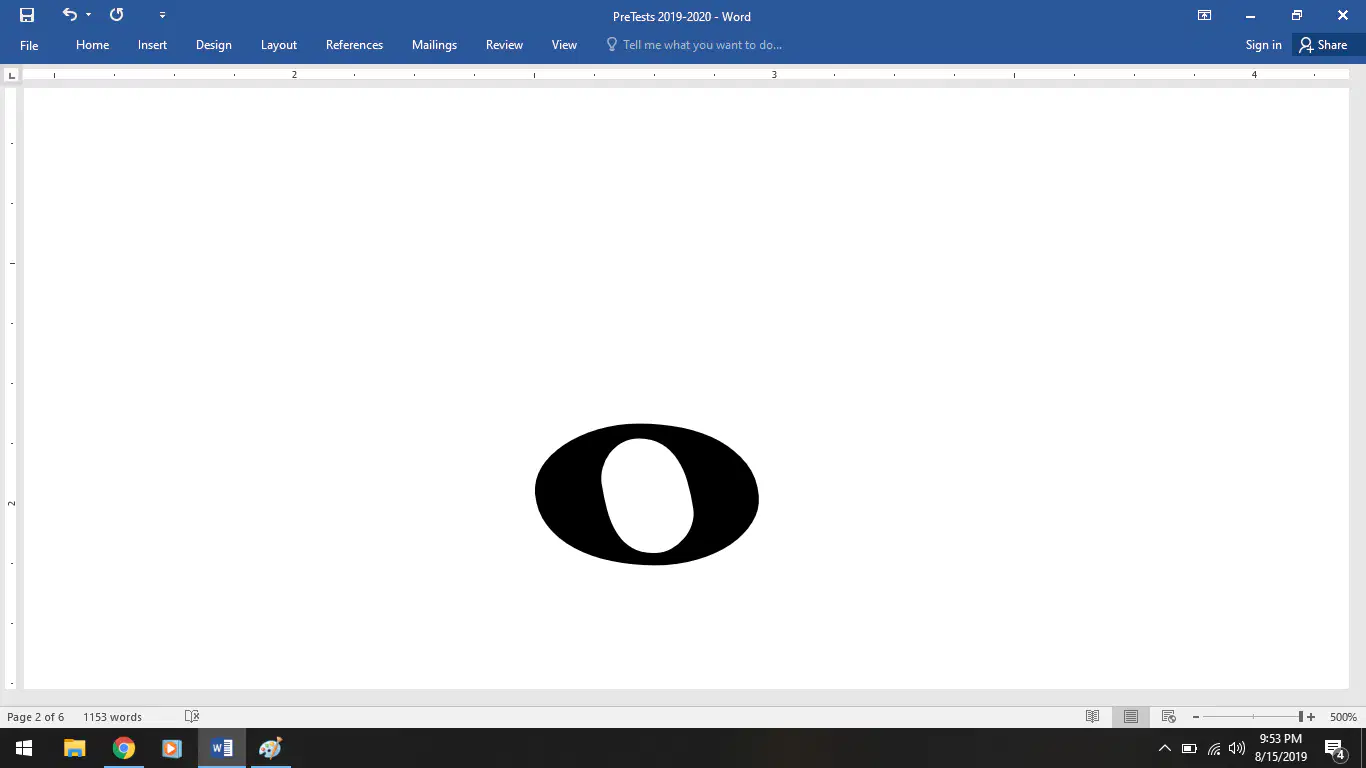Open the File menu

click(x=29, y=45)
